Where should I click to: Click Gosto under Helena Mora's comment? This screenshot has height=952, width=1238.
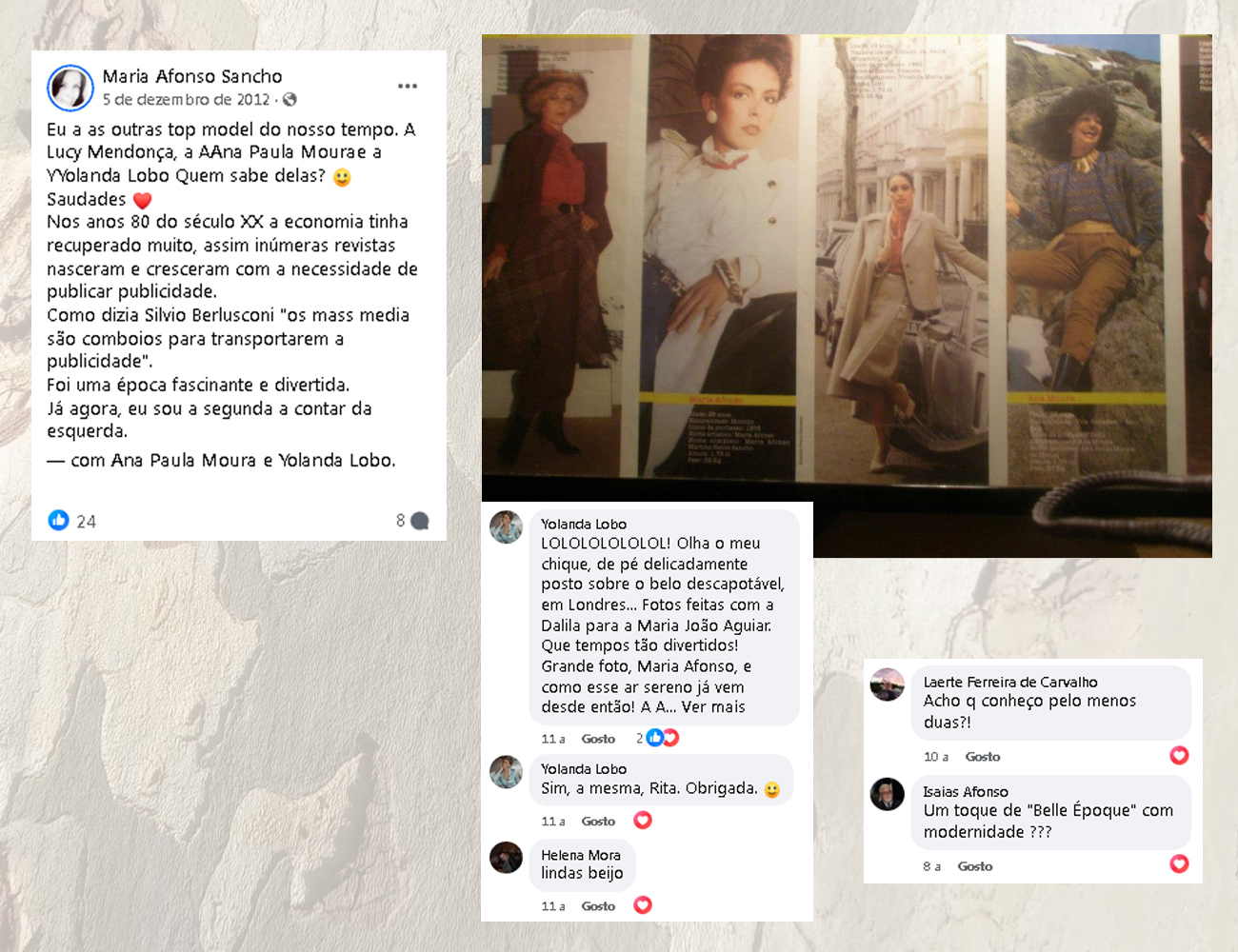[598, 906]
